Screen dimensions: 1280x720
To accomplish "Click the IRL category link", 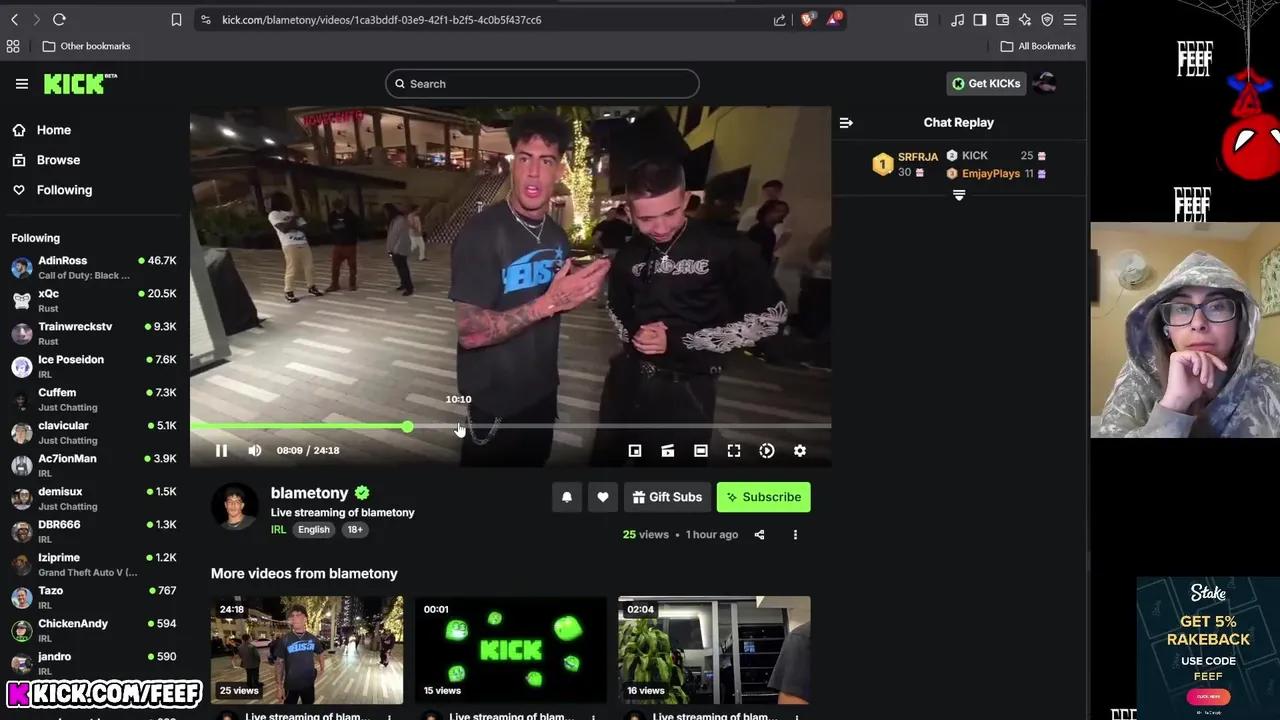I will pyautogui.click(x=278, y=530).
